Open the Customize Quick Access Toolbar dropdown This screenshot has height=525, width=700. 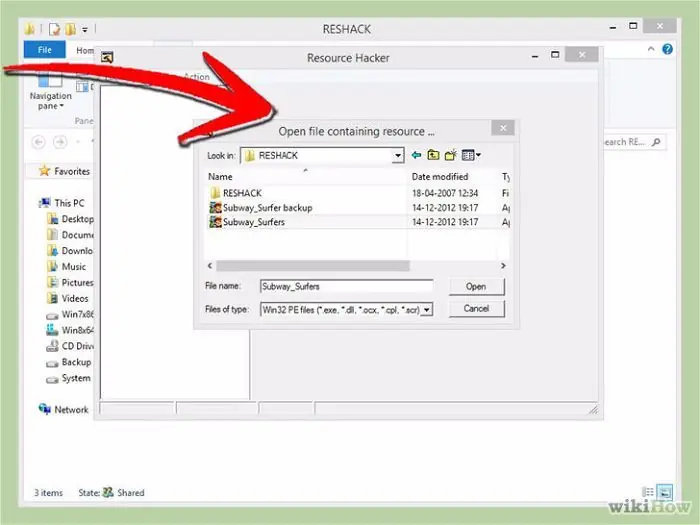click(85, 30)
